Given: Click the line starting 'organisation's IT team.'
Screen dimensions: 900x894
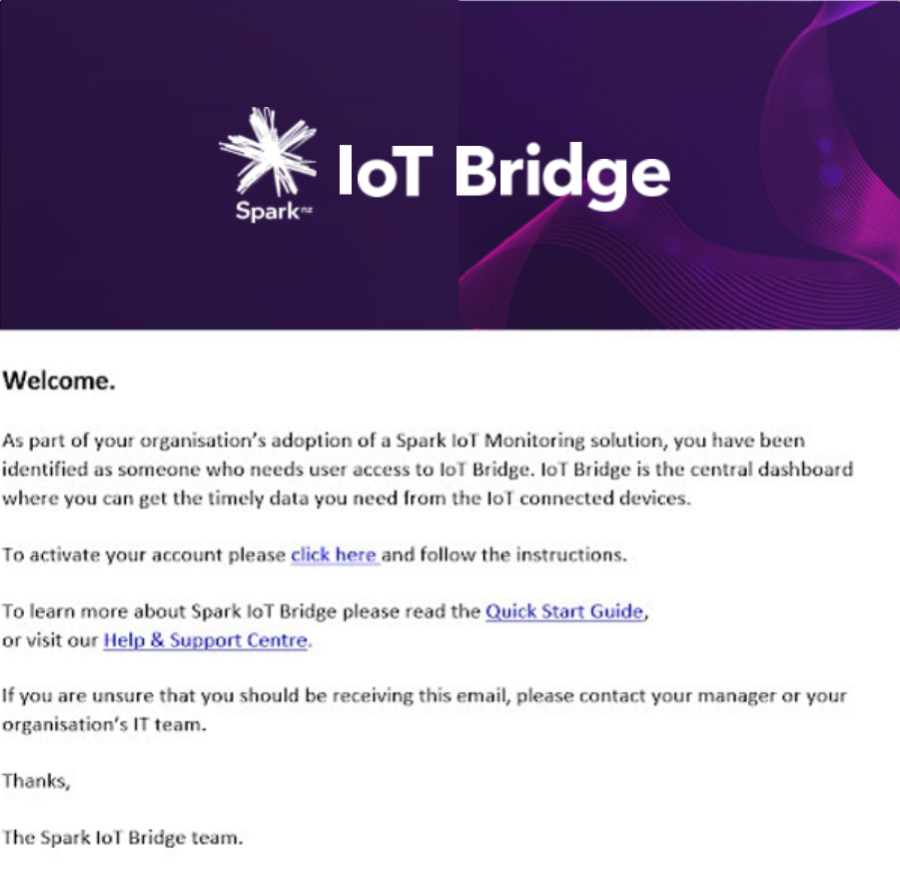Looking at the screenshot, I should pyautogui.click(x=104, y=725).
